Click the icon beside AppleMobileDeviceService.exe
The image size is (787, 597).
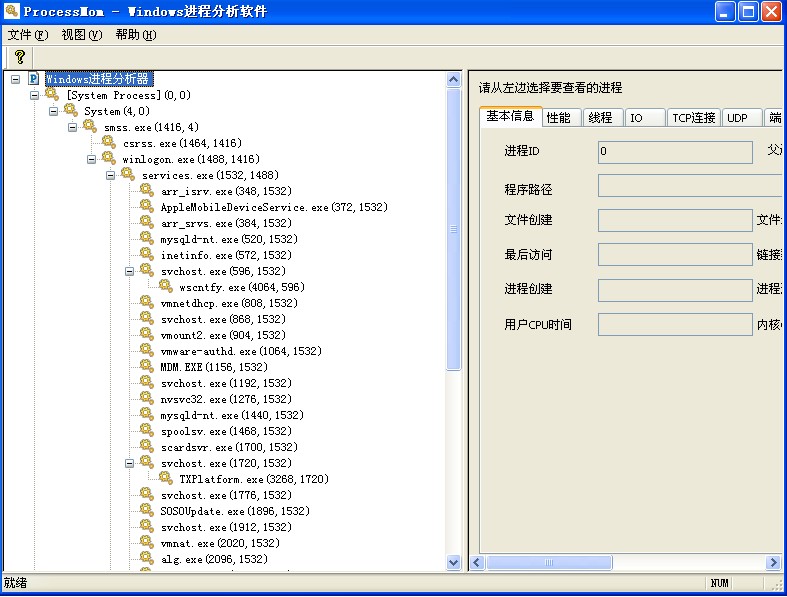[148, 207]
